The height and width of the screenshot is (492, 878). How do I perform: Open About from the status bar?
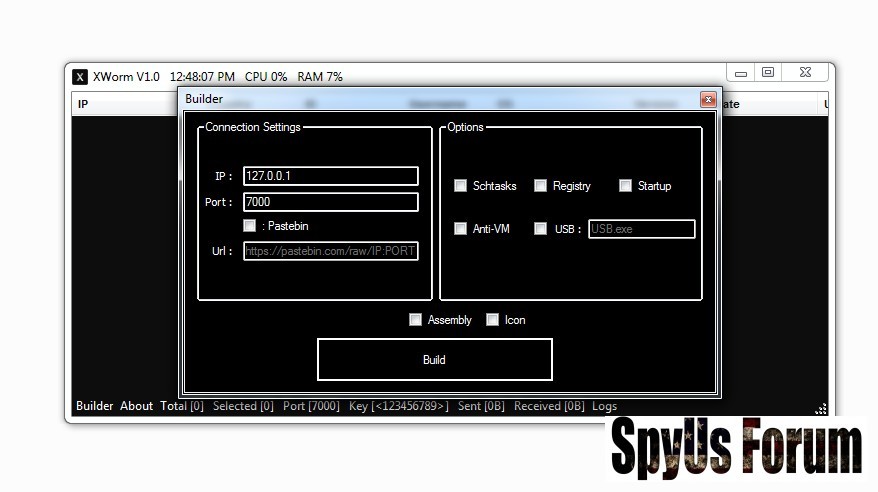(x=137, y=406)
